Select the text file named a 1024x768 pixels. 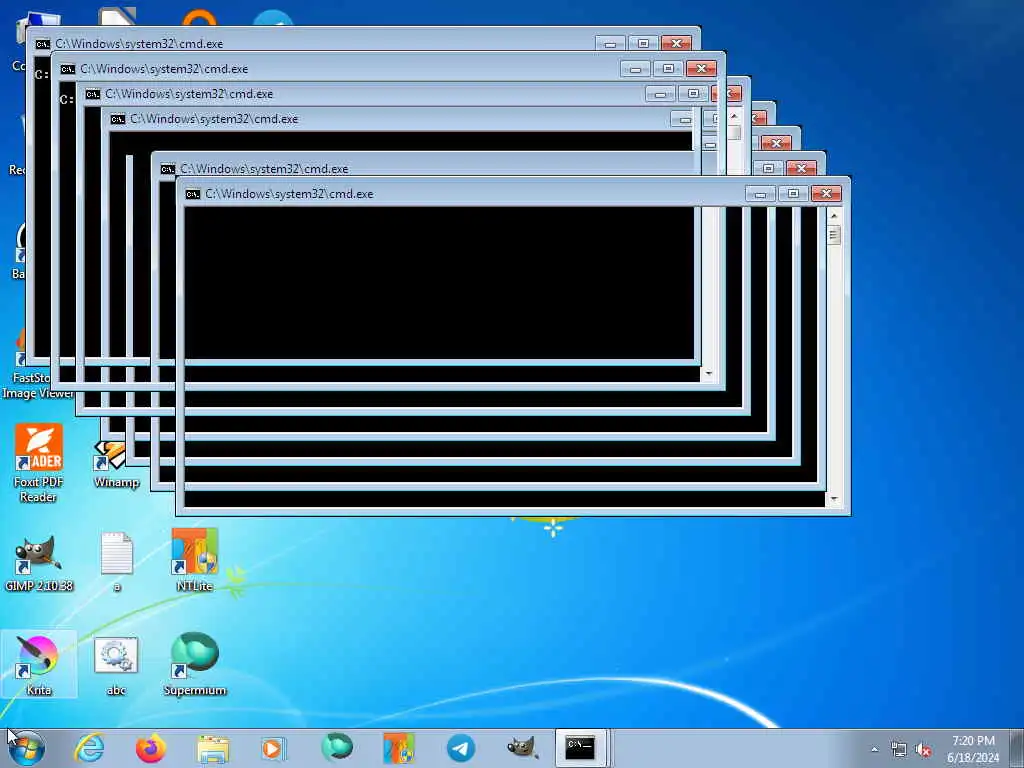[117, 563]
